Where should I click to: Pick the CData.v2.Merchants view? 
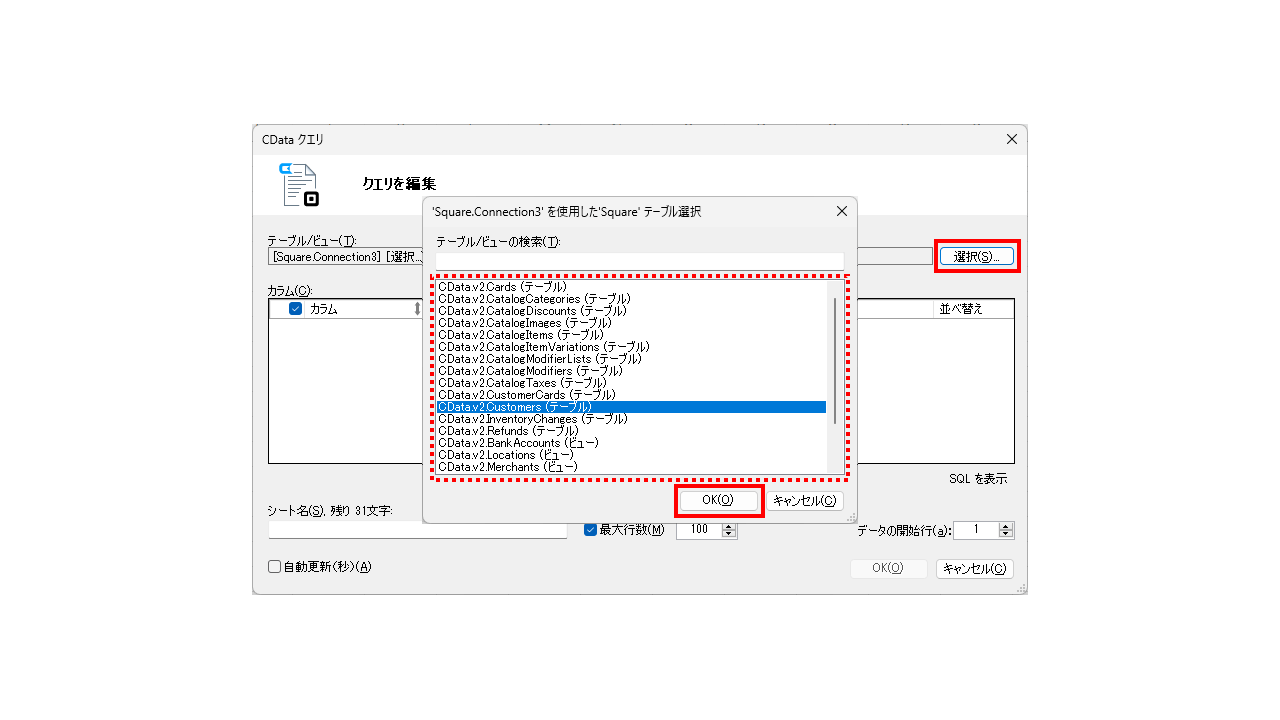(631, 467)
